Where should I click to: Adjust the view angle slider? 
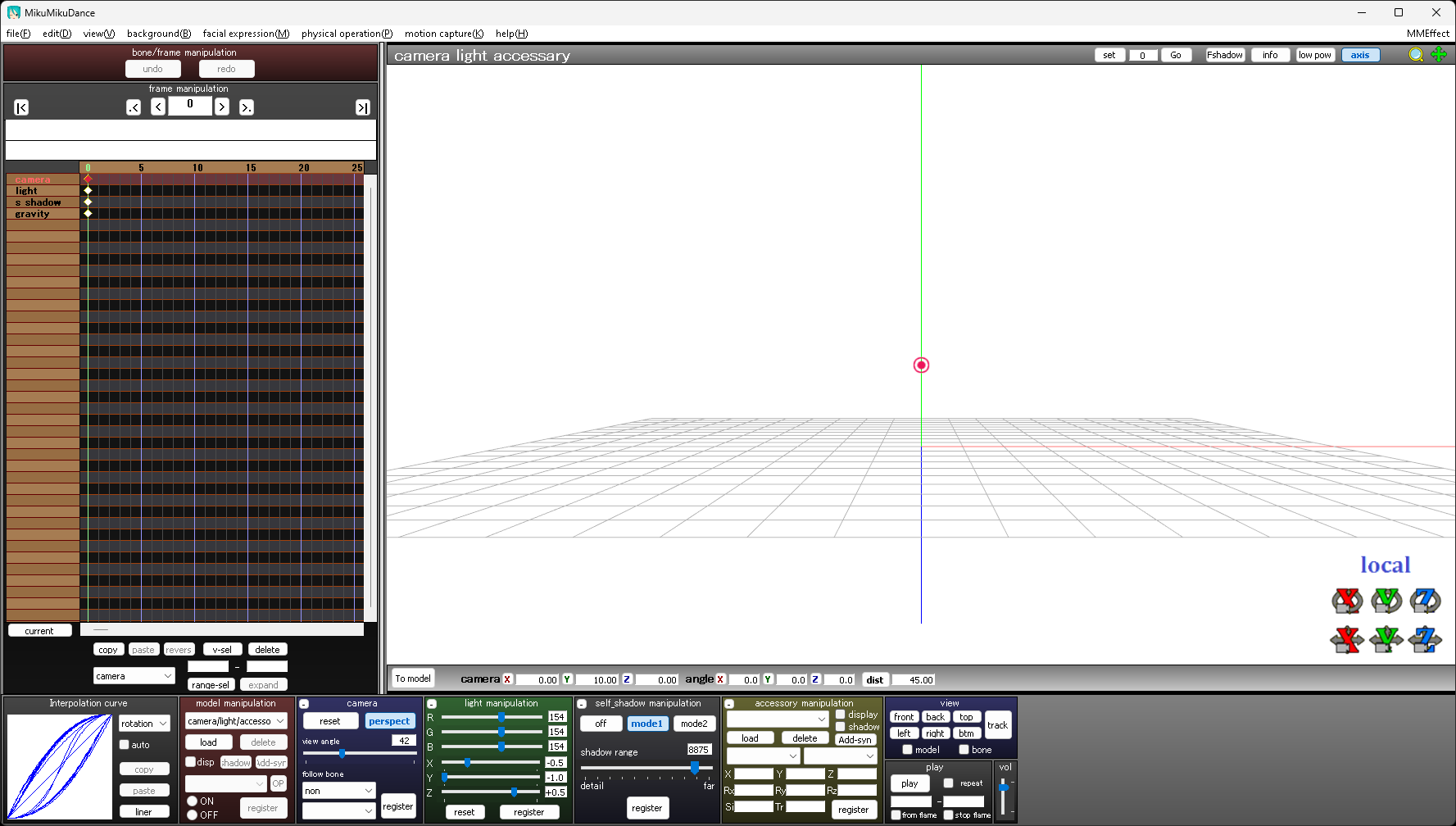click(x=360, y=753)
